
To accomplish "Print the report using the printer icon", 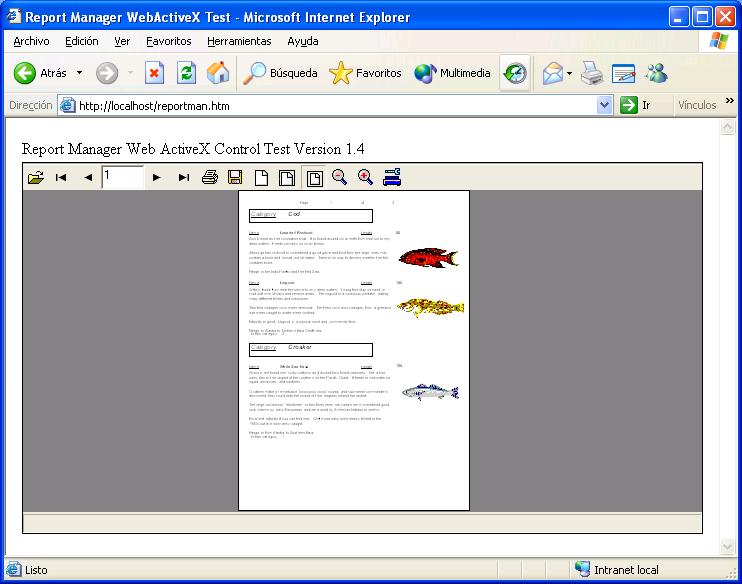I will [x=210, y=178].
